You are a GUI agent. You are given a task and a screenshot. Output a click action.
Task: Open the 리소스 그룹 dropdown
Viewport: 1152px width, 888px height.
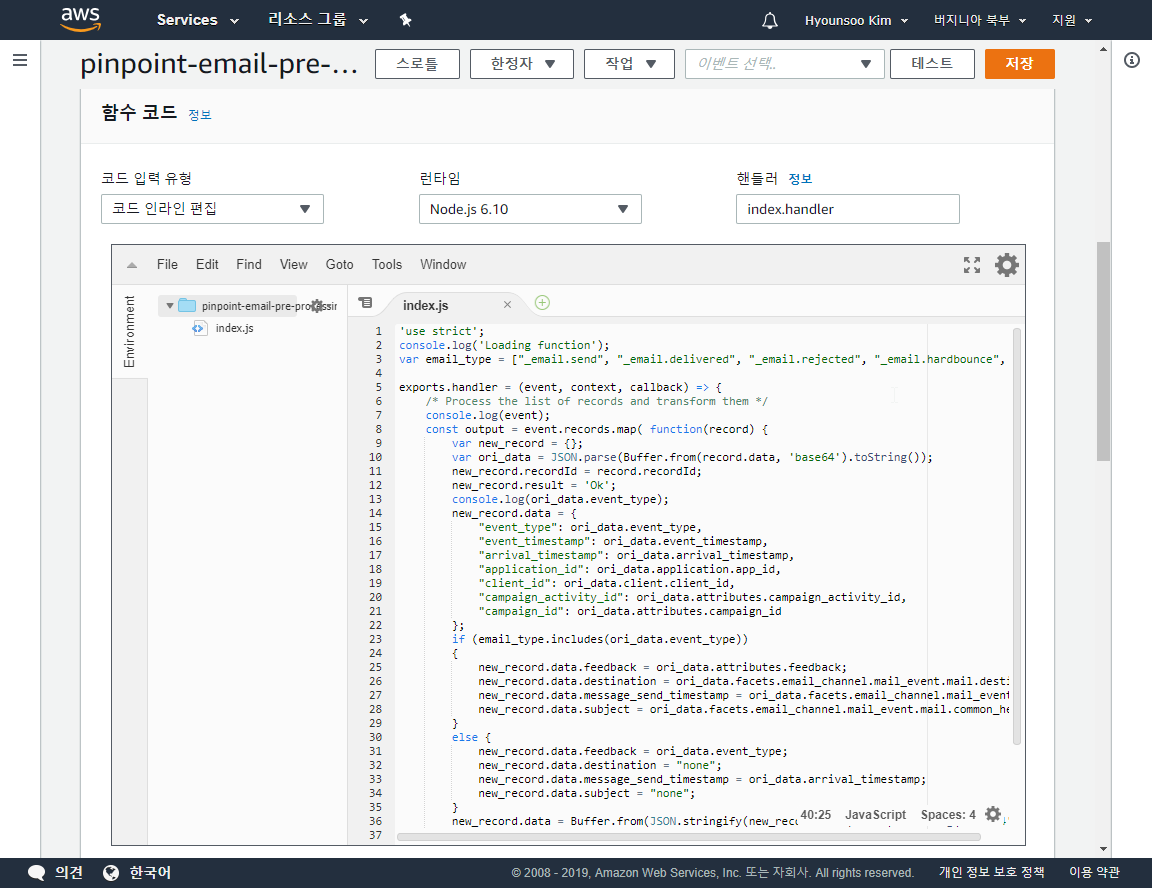point(317,20)
